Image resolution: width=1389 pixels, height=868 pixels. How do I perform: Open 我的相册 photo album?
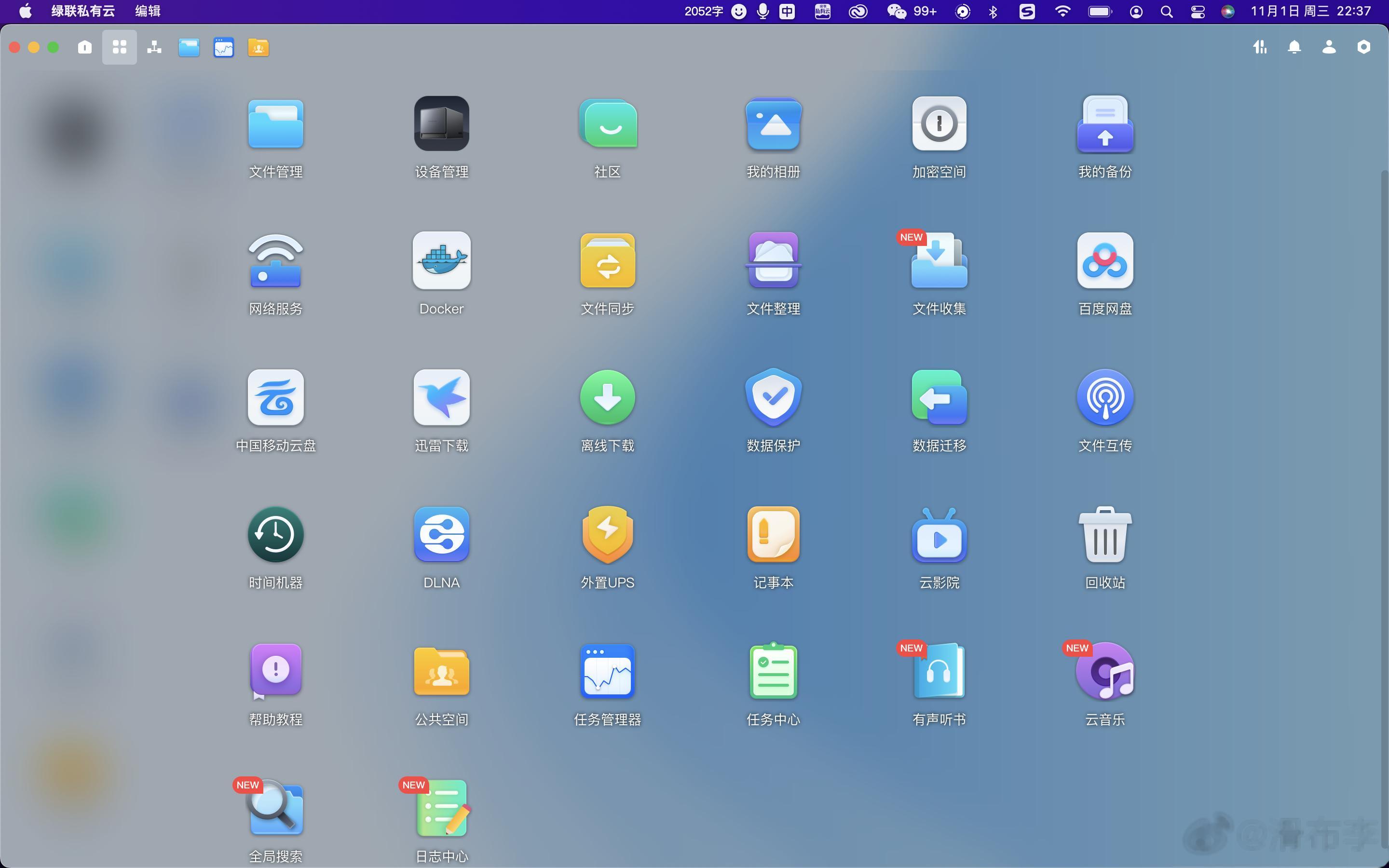pyautogui.click(x=773, y=124)
